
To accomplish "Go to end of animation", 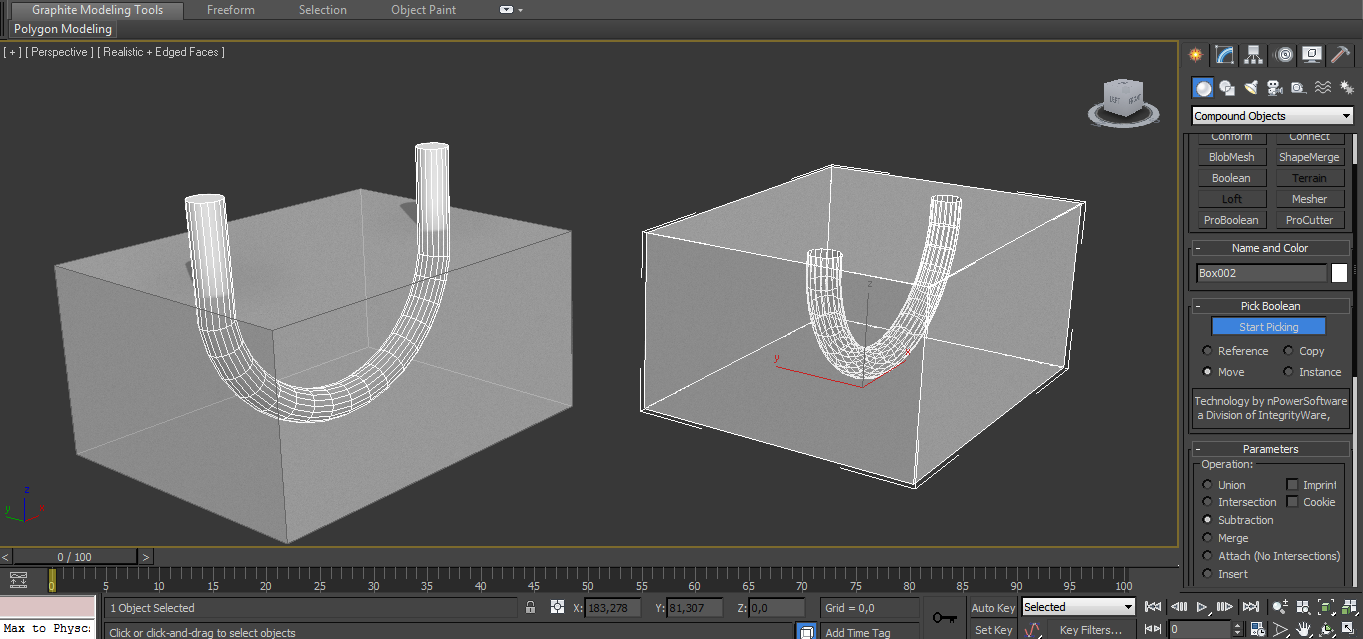I will (x=1251, y=607).
